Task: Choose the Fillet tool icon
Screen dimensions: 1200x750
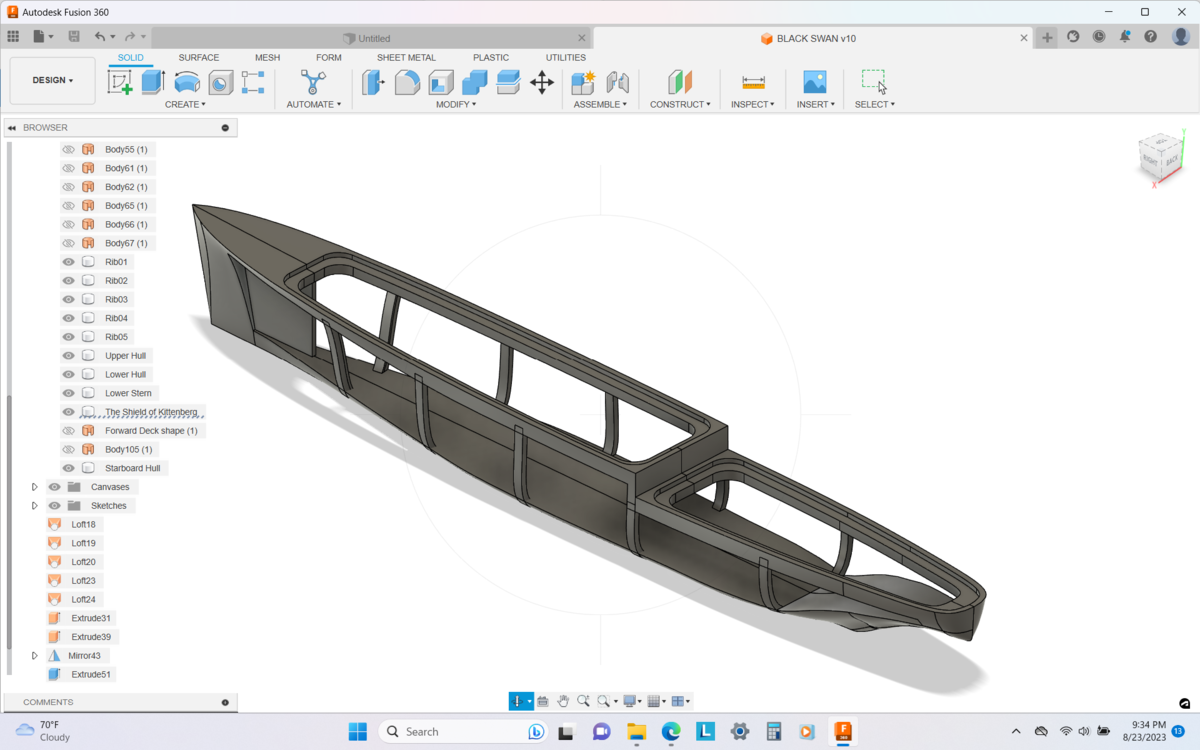Action: [x=407, y=82]
